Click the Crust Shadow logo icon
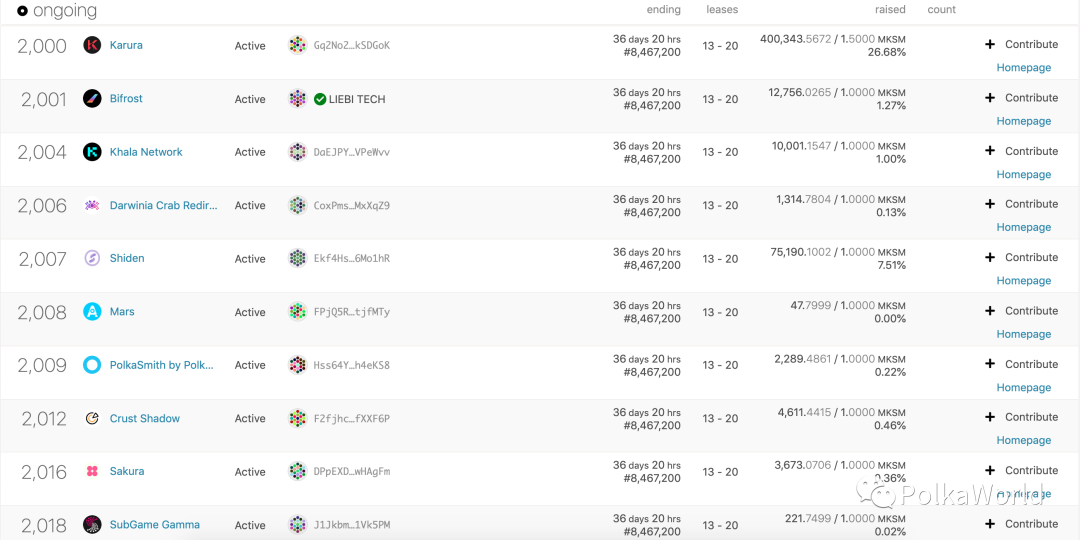 (x=92, y=418)
